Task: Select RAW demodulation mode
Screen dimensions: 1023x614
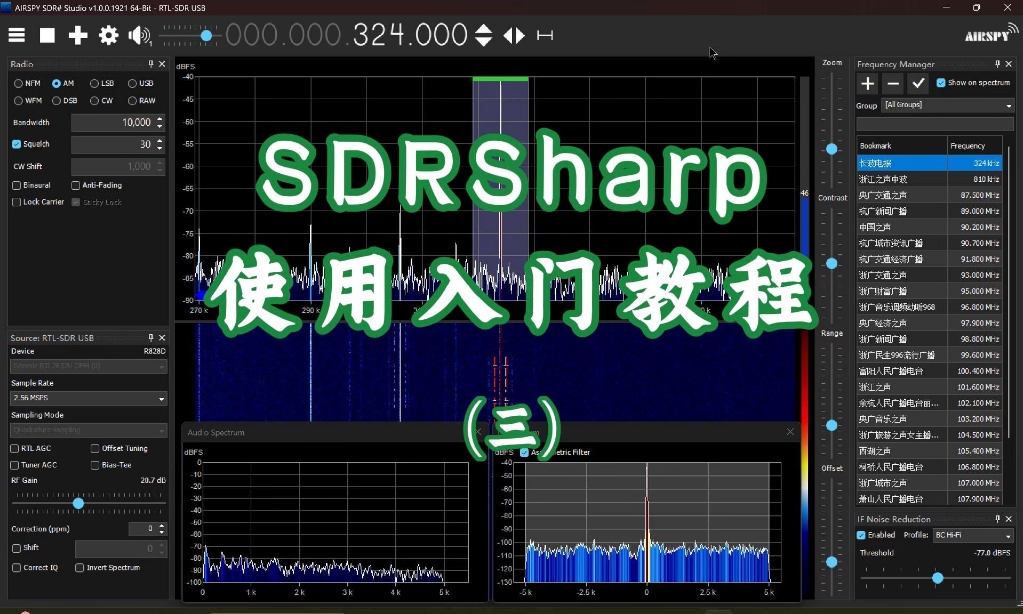Action: (132, 100)
